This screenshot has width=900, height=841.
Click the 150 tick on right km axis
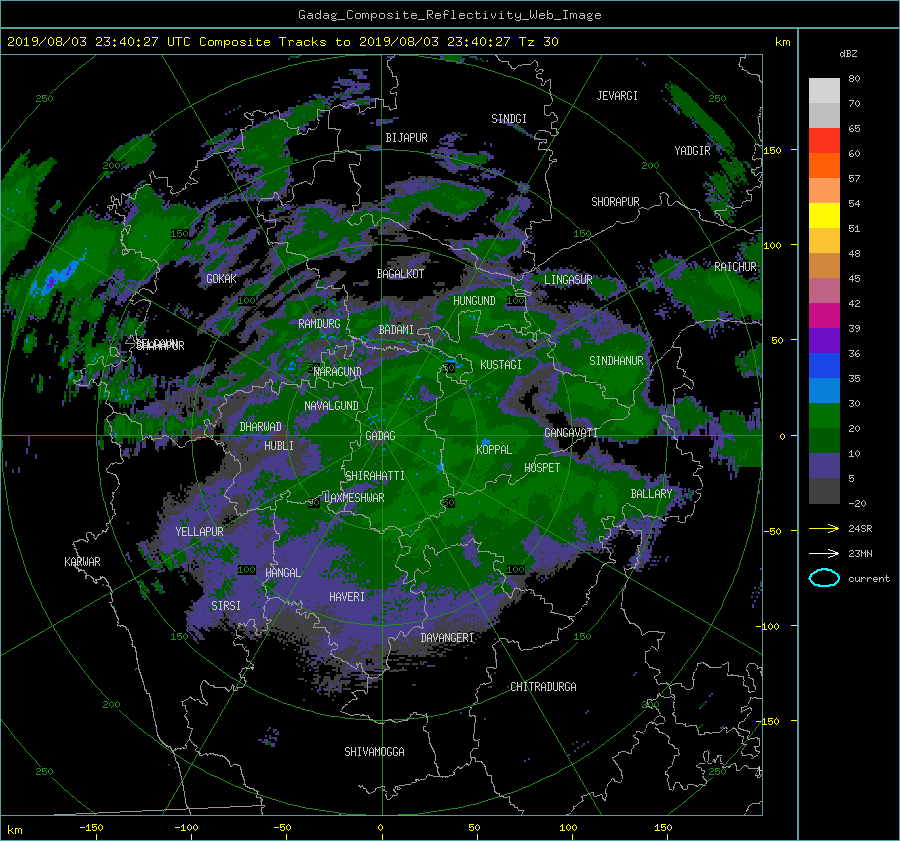(x=772, y=150)
